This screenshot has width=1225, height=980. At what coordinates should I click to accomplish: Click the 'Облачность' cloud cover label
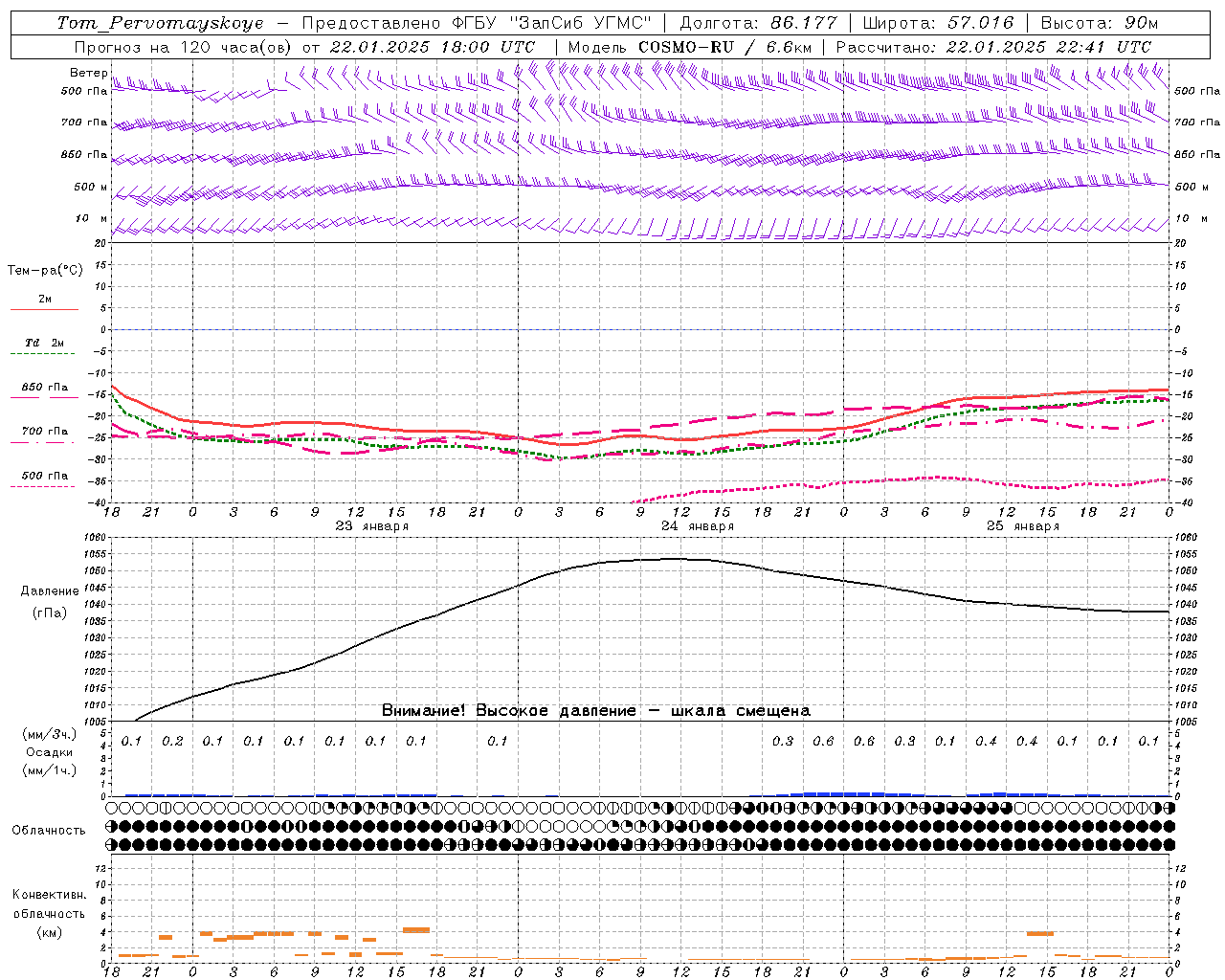(49, 831)
